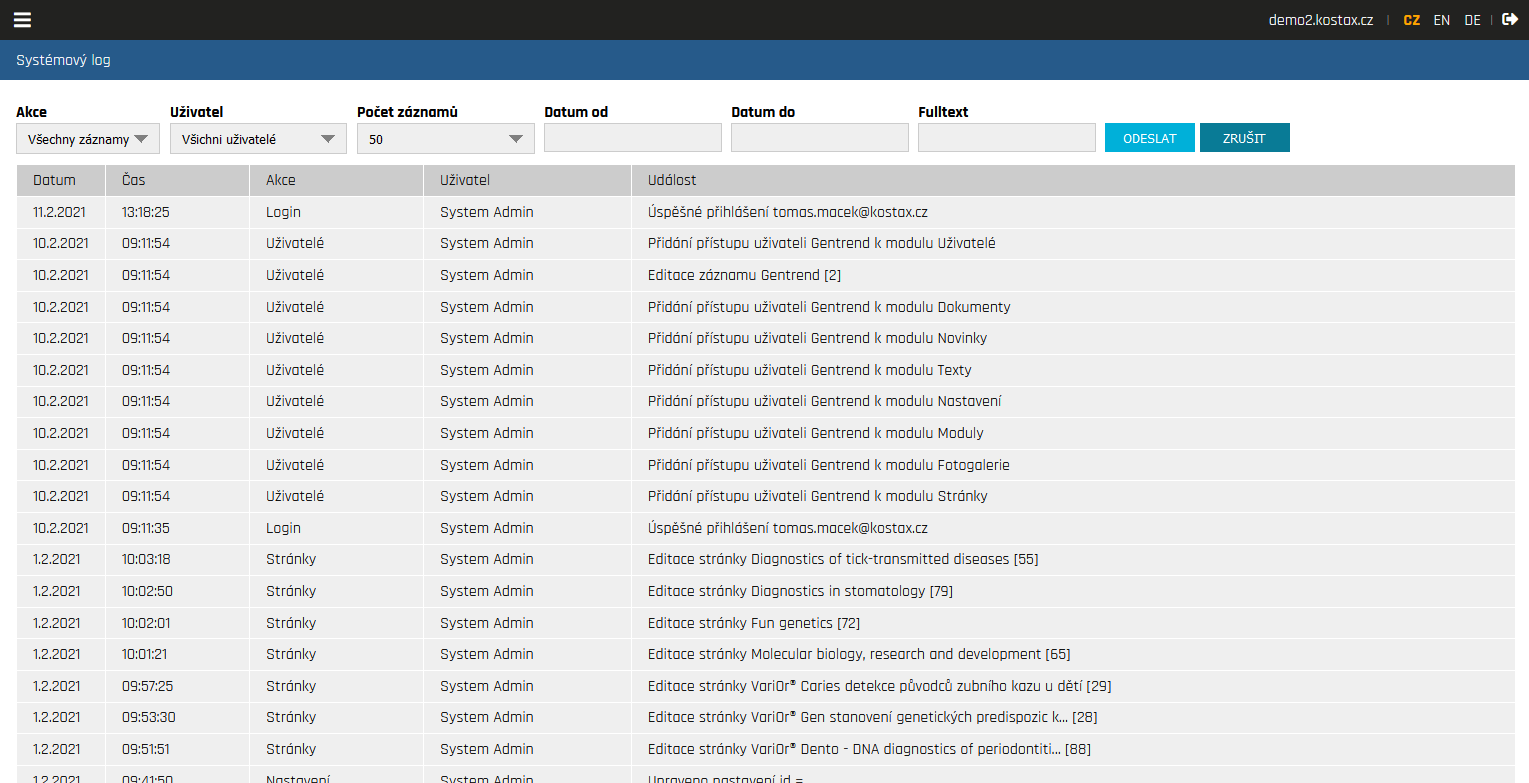Expand the Počet záznamů dropdown
The height and width of the screenshot is (783, 1529).
(445, 139)
